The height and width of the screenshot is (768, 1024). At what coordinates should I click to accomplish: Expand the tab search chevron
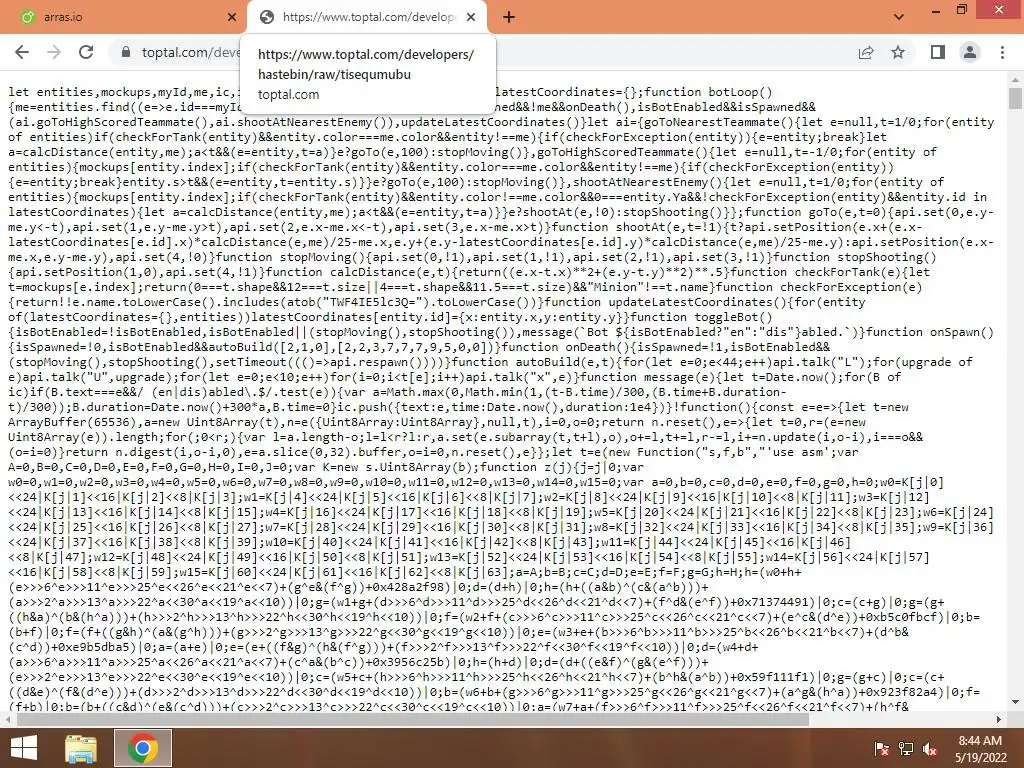click(x=899, y=17)
